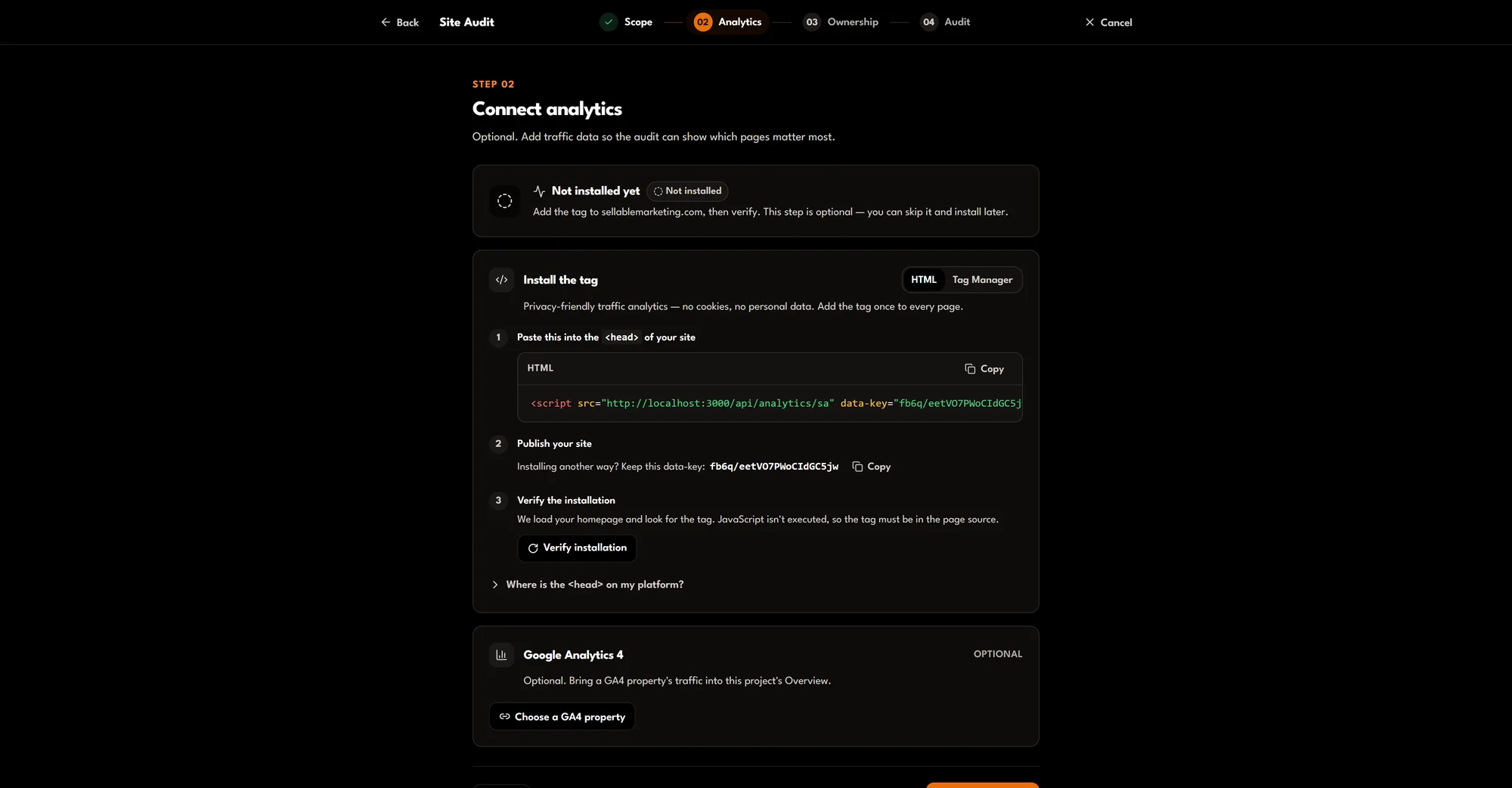
Task: Expand 'Where is the <head> on my platform?'
Action: point(587,585)
